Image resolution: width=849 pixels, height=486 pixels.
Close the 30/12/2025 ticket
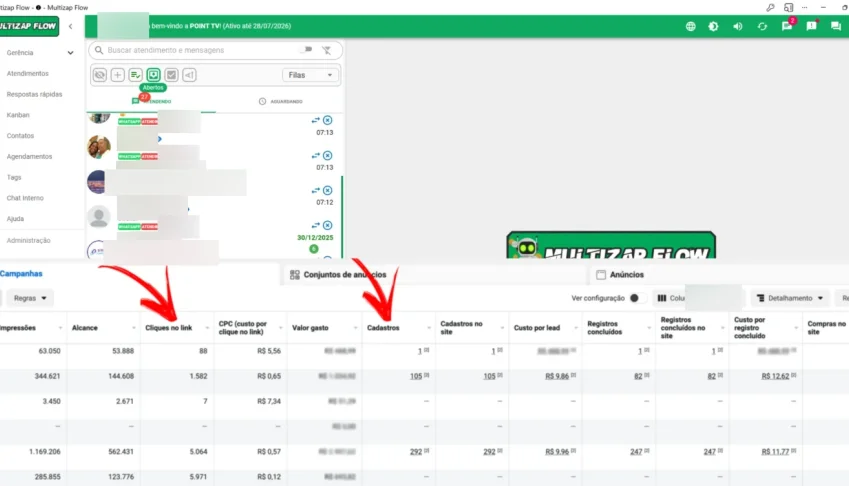tap(328, 225)
